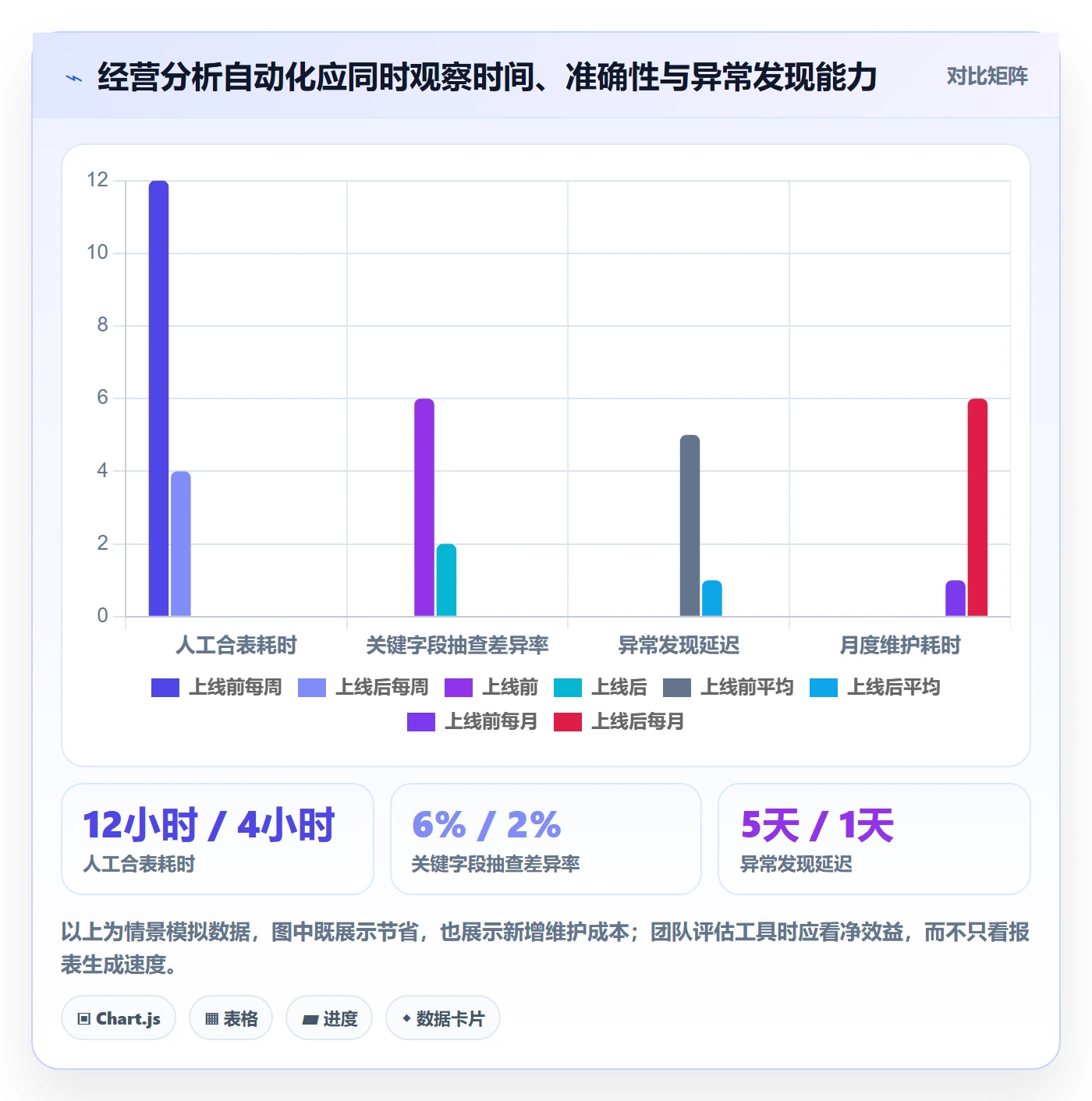1092x1101 pixels.
Task: Click the tallest bar for 人工合表耗时
Action: pyautogui.click(x=158, y=398)
